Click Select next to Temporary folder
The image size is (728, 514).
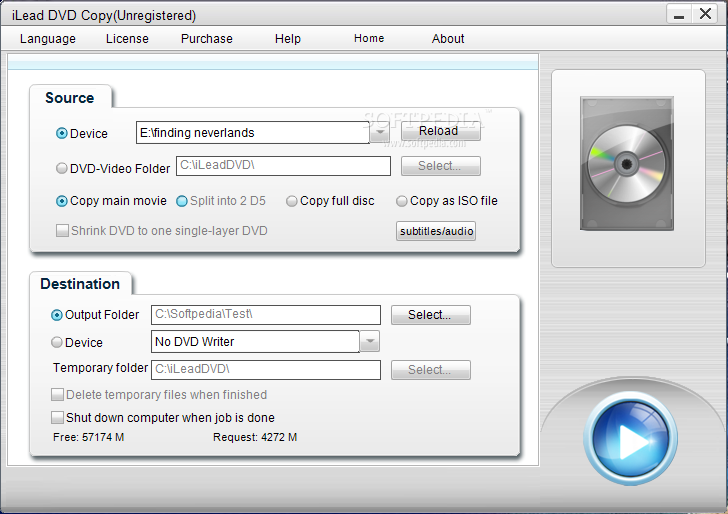tap(431, 370)
